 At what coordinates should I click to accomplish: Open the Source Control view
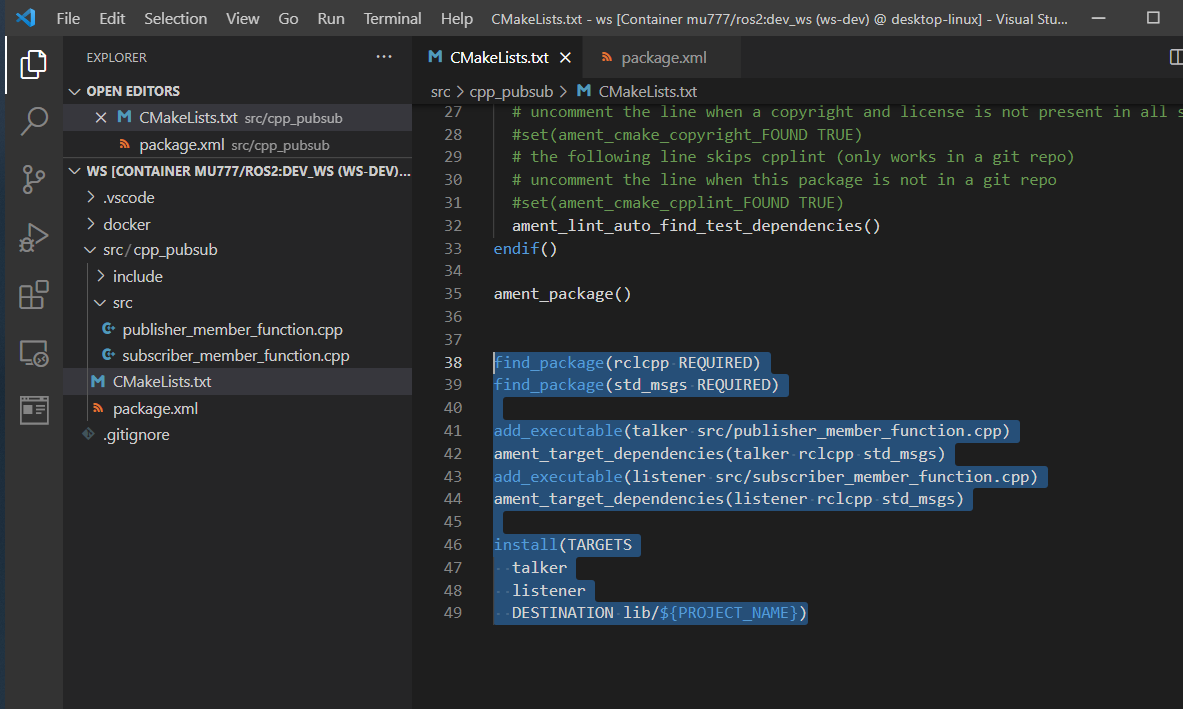pos(33,180)
